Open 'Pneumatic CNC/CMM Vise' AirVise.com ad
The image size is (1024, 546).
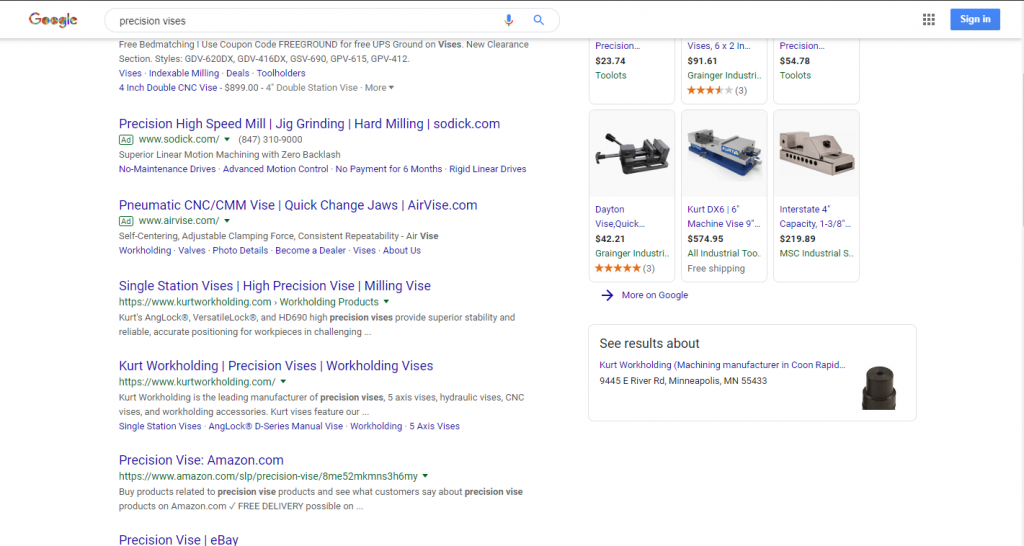[298, 205]
